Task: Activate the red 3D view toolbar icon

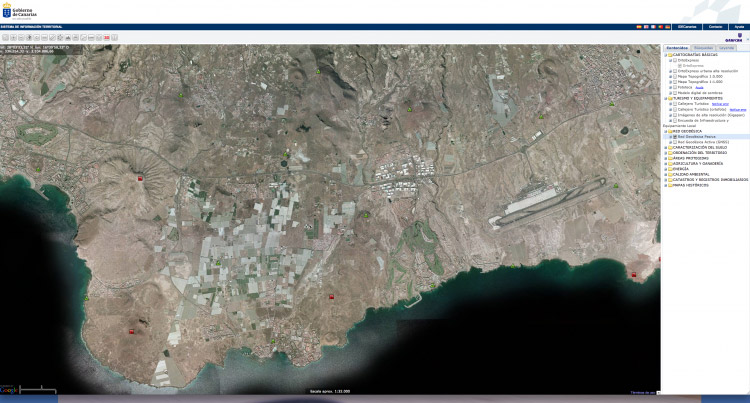Action: click(x=107, y=37)
